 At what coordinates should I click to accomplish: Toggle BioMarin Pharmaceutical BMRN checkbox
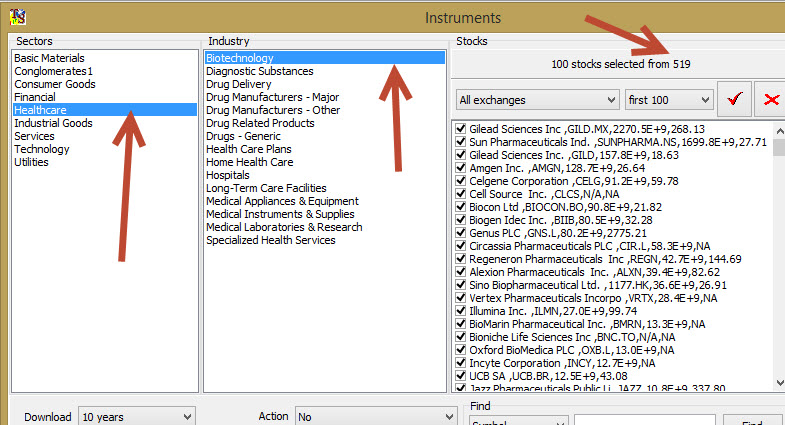tap(461, 324)
